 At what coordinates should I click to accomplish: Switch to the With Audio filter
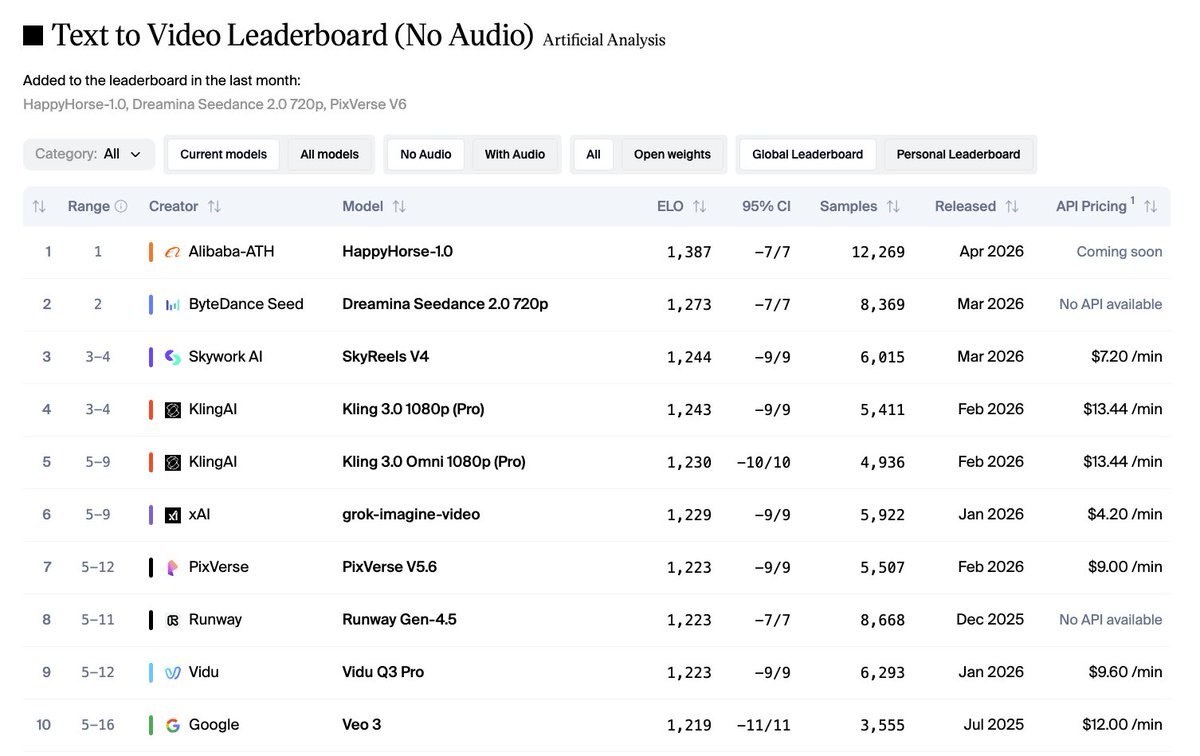click(x=514, y=154)
